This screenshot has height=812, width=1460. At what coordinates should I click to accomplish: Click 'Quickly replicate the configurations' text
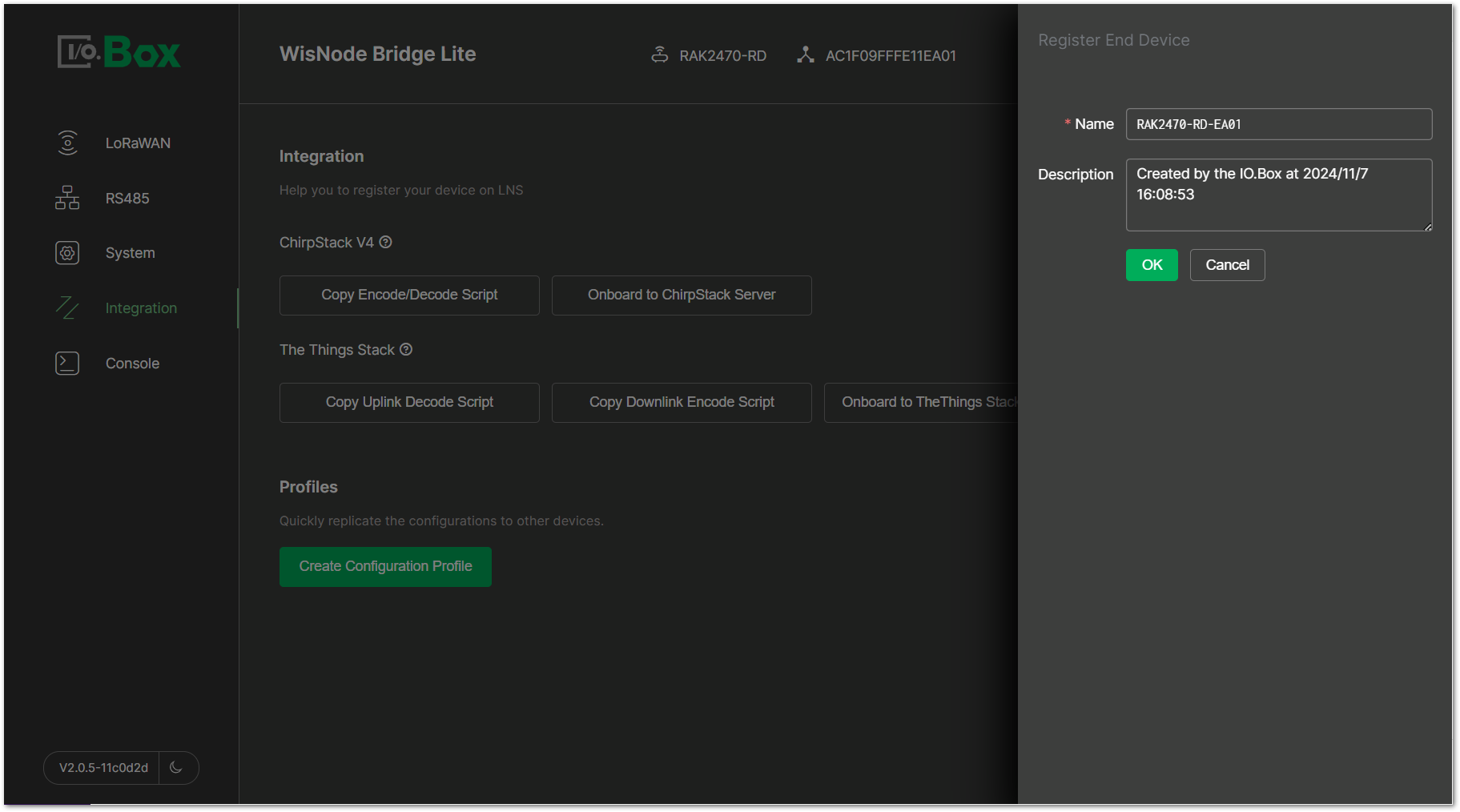pos(441,521)
